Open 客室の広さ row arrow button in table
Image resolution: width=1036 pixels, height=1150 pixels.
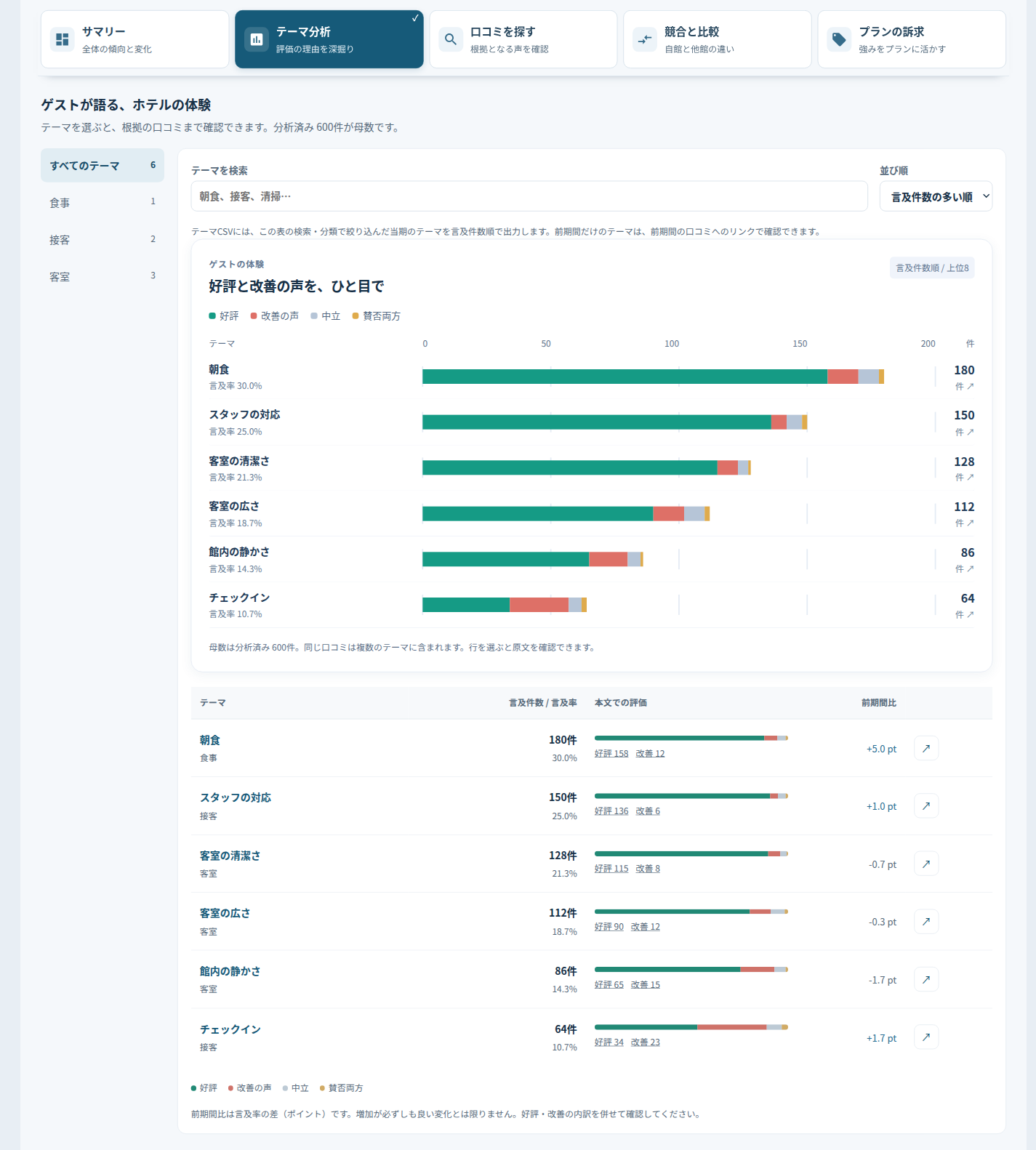point(926,922)
